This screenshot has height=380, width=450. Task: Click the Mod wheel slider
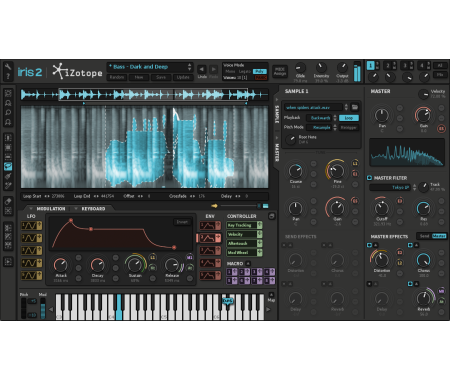[43, 308]
